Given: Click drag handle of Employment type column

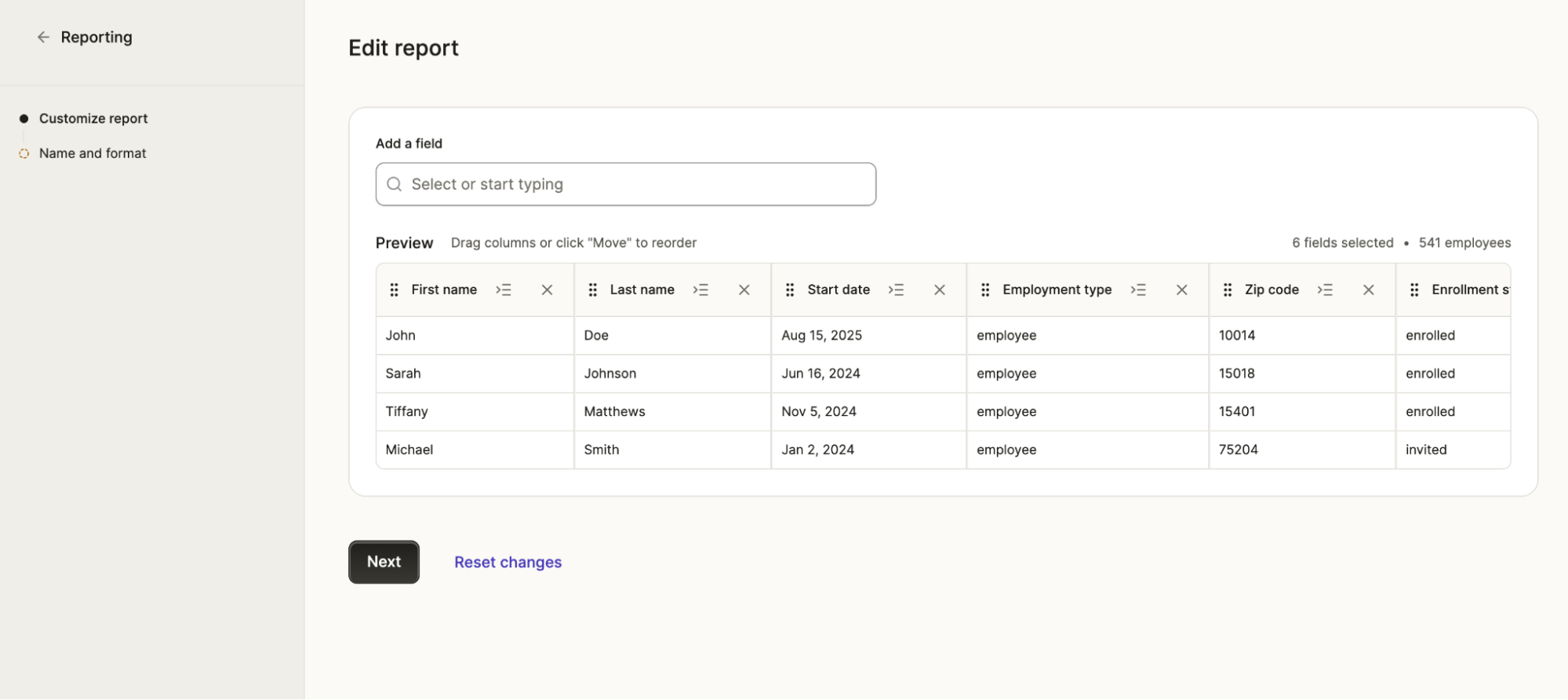Looking at the screenshot, I should (x=985, y=290).
